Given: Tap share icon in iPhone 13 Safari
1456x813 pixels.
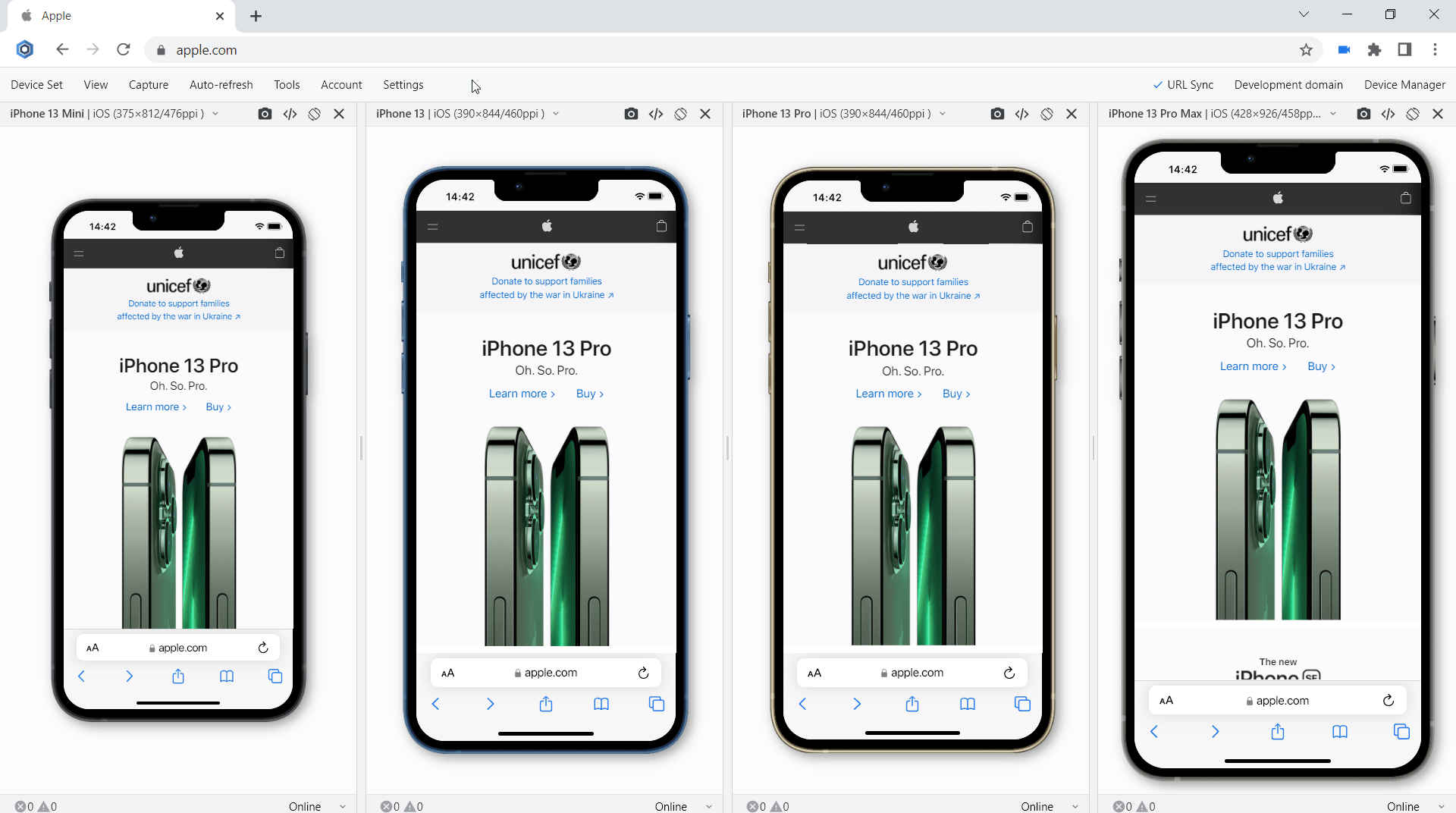Looking at the screenshot, I should coord(546,705).
